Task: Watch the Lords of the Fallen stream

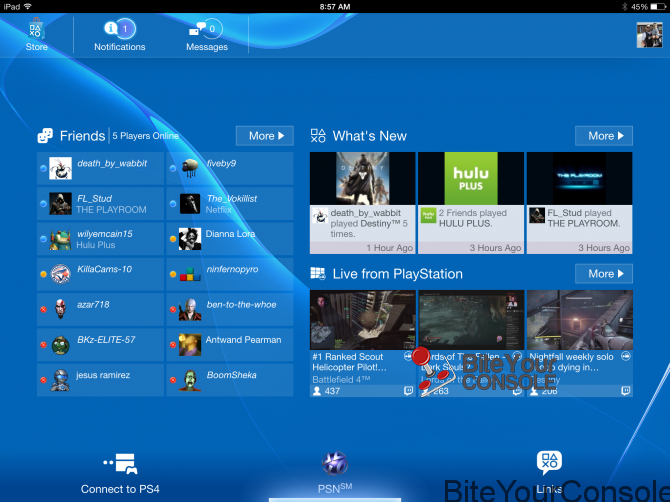Action: 471,320
